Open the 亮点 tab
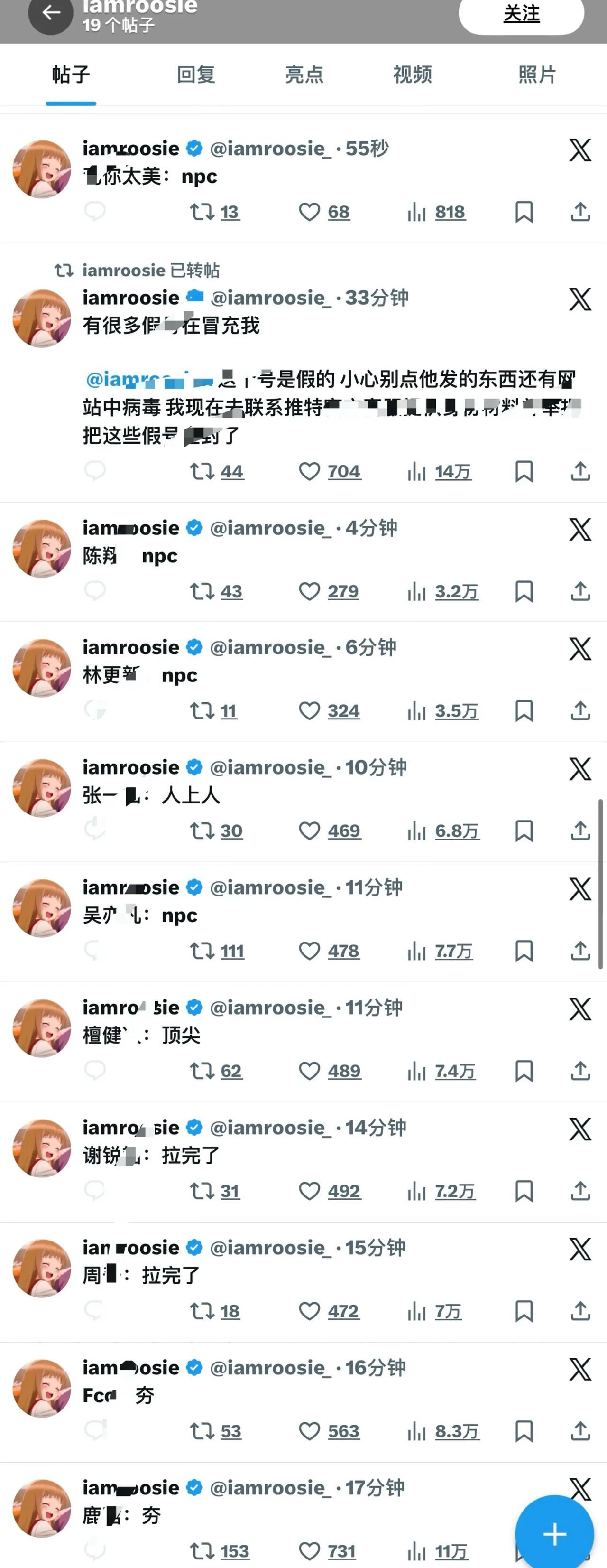Viewport: 607px width, 1568px height. pos(304,75)
